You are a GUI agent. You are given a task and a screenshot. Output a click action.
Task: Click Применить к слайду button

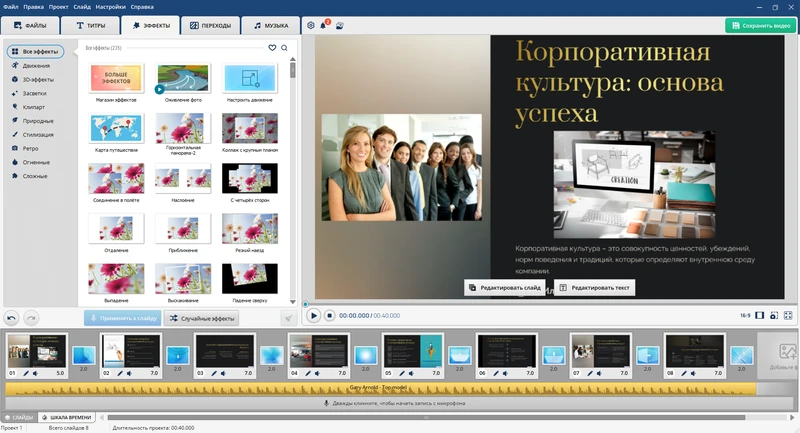[122, 318]
